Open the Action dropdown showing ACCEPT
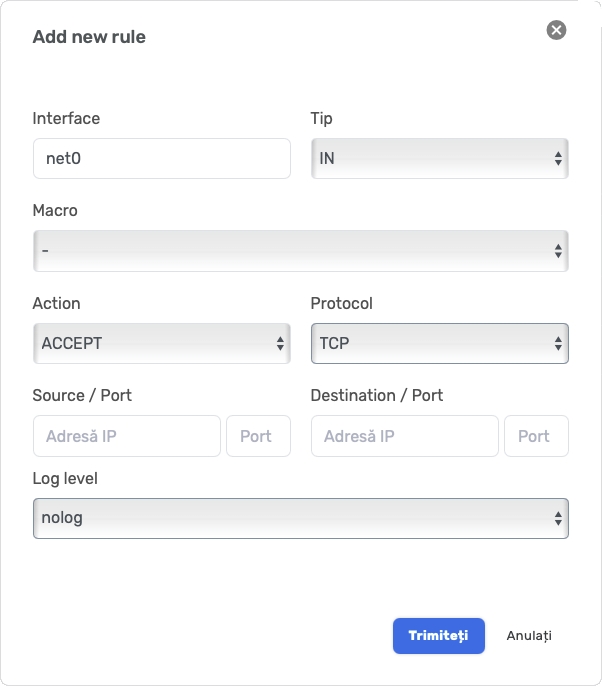This screenshot has width=602, height=686. pyautogui.click(x=152, y=343)
